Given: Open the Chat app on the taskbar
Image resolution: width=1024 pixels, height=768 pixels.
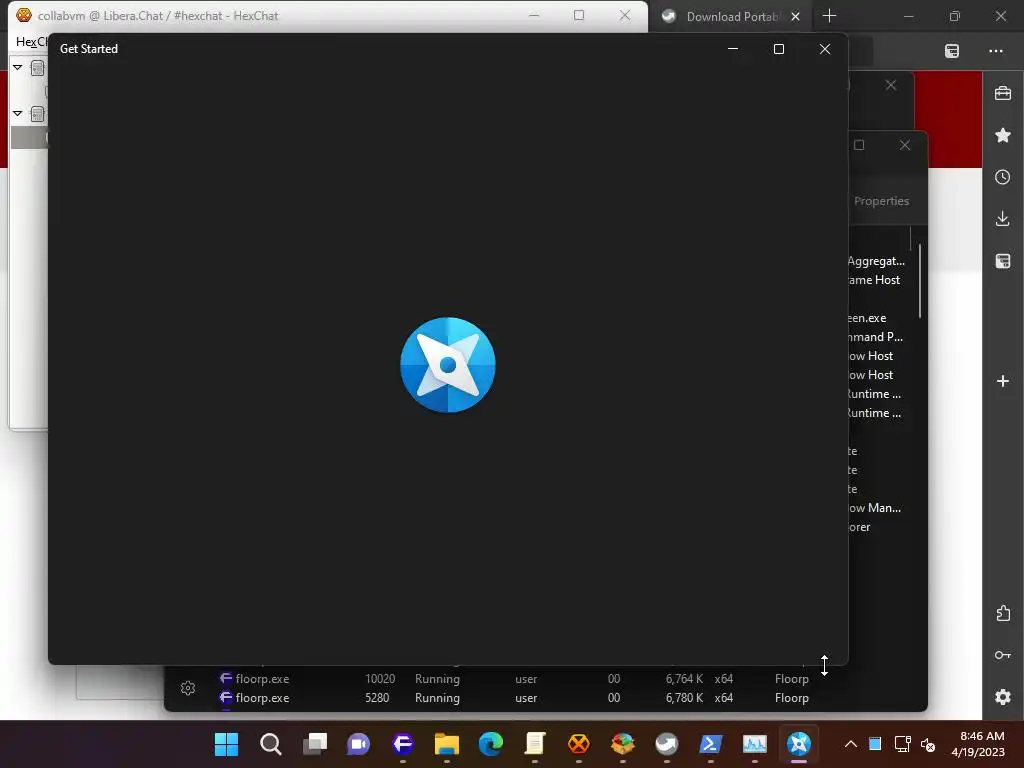Looking at the screenshot, I should coord(359,744).
